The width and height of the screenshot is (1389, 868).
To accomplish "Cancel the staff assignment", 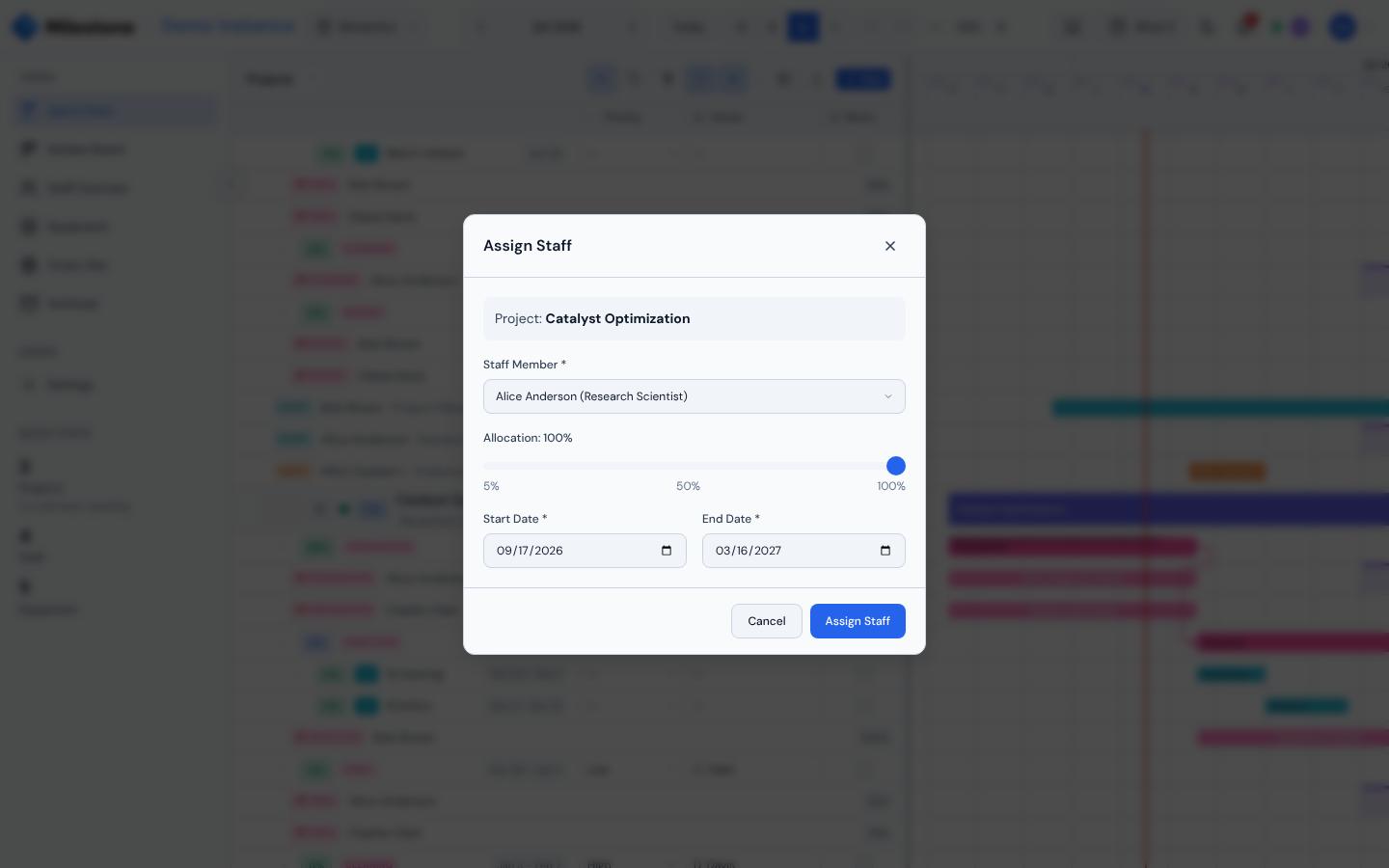I will [x=767, y=621].
